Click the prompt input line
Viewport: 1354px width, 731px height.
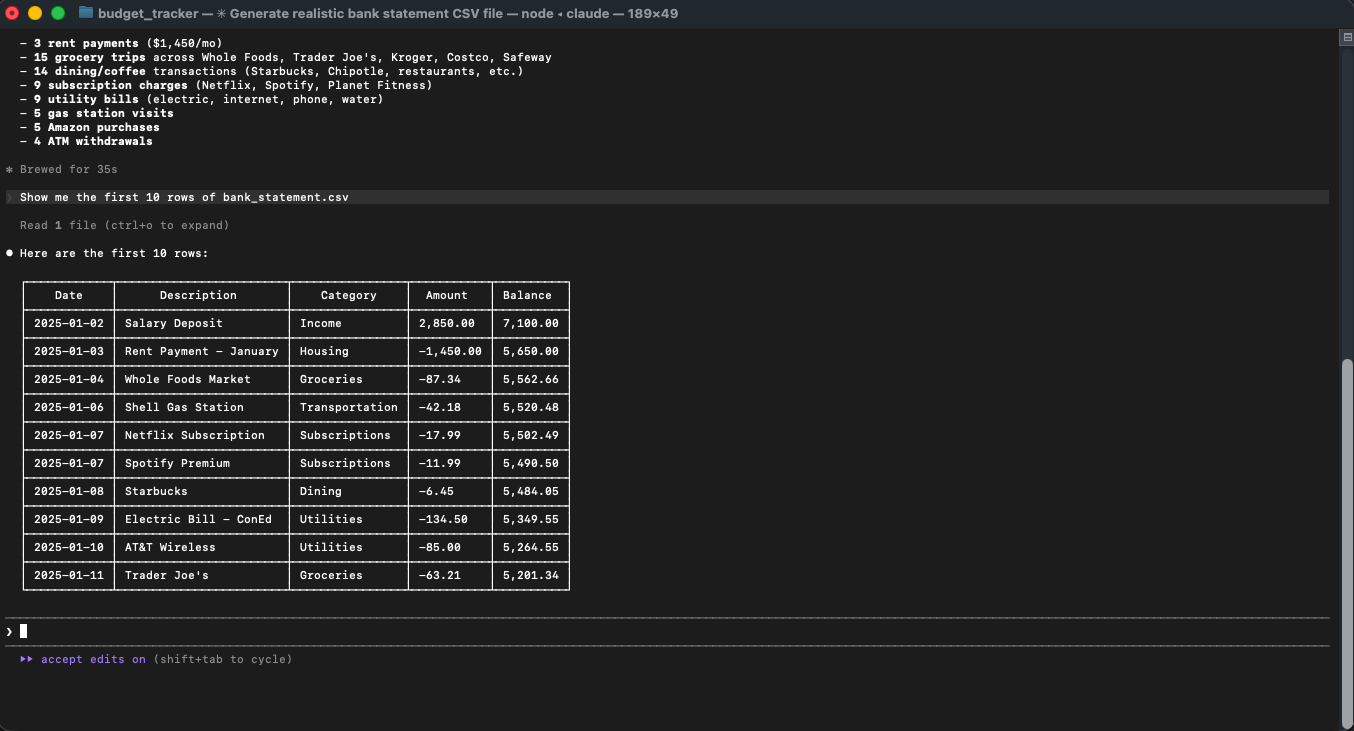[x=667, y=631]
